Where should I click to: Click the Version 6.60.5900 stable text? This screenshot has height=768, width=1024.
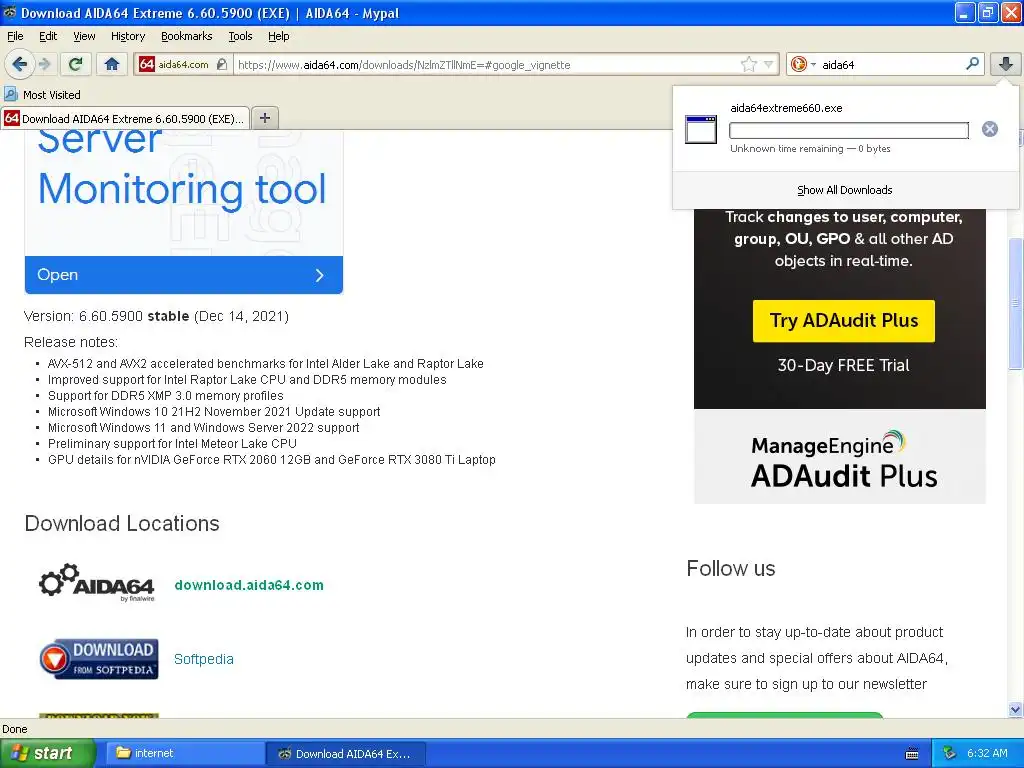pos(156,316)
